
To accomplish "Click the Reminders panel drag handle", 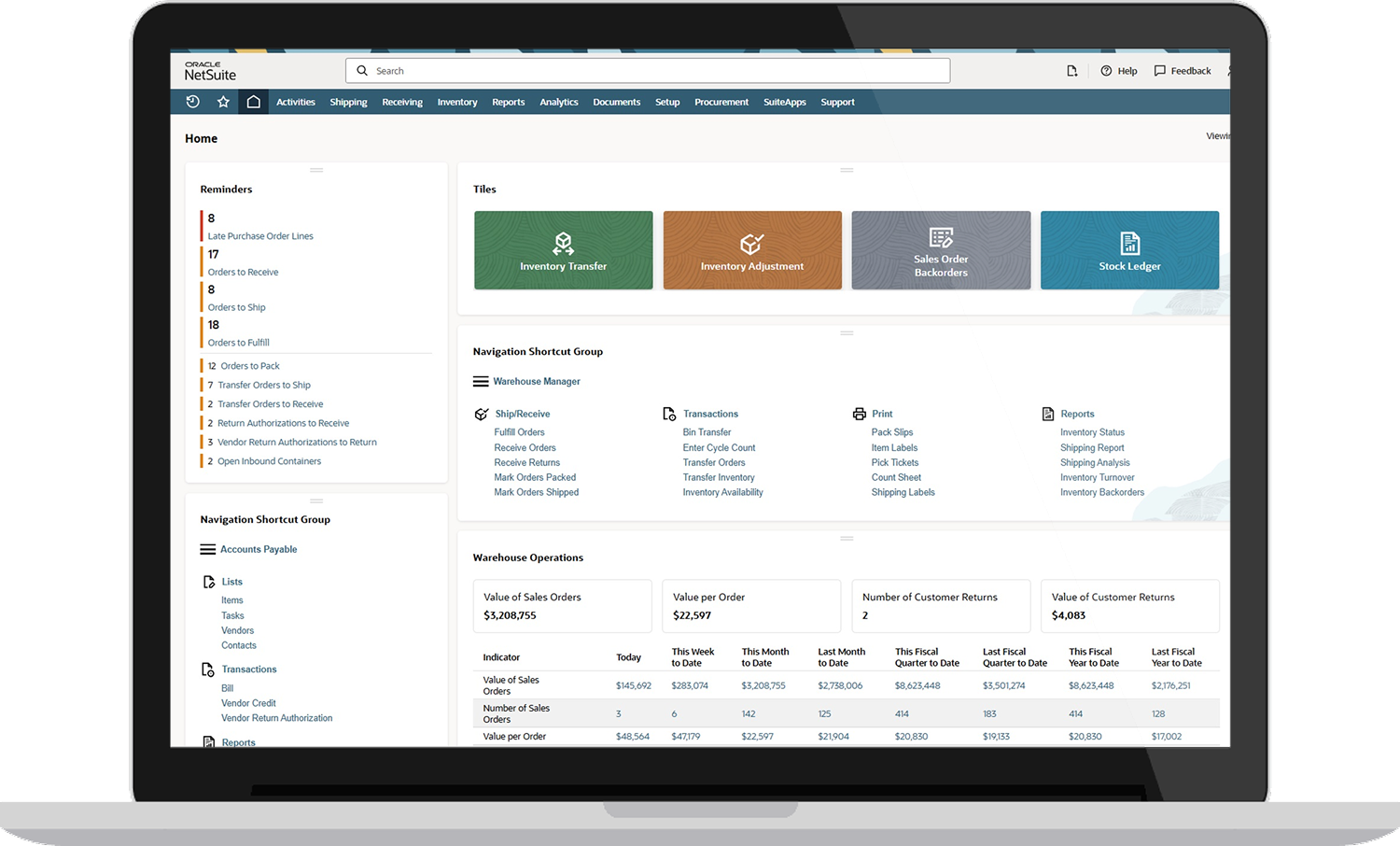I will (x=316, y=170).
